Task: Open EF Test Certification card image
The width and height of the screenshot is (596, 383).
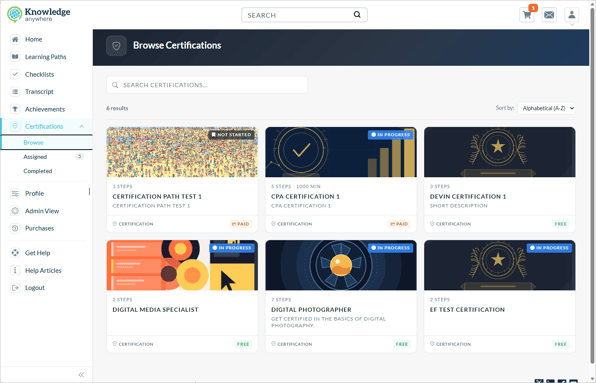Action: pyautogui.click(x=499, y=265)
